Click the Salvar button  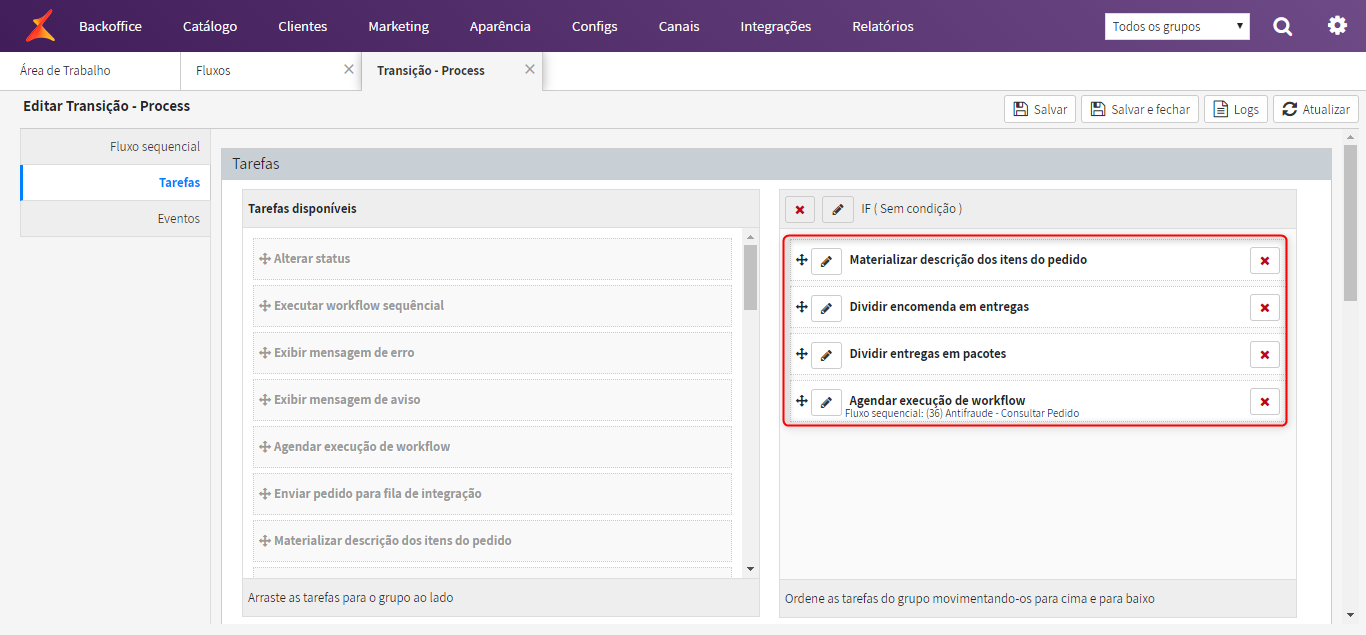[x=1040, y=109]
